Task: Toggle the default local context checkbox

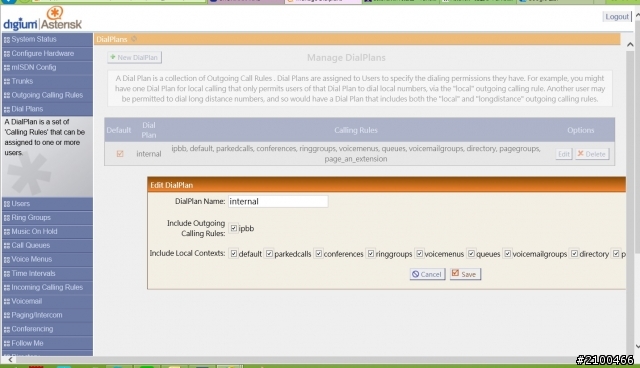Action: pyautogui.click(x=233, y=253)
